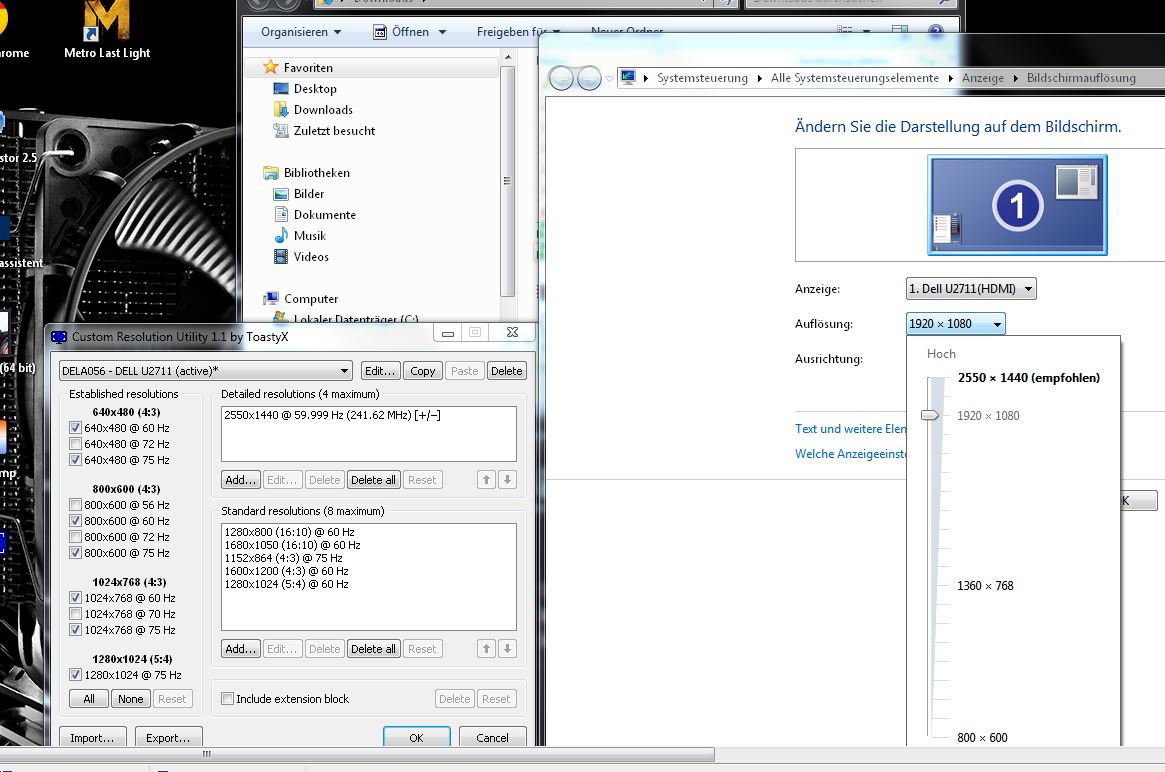Click the Edit... button next to monitor dropdown
Screen dimensions: 1165x772
pos(381,371)
